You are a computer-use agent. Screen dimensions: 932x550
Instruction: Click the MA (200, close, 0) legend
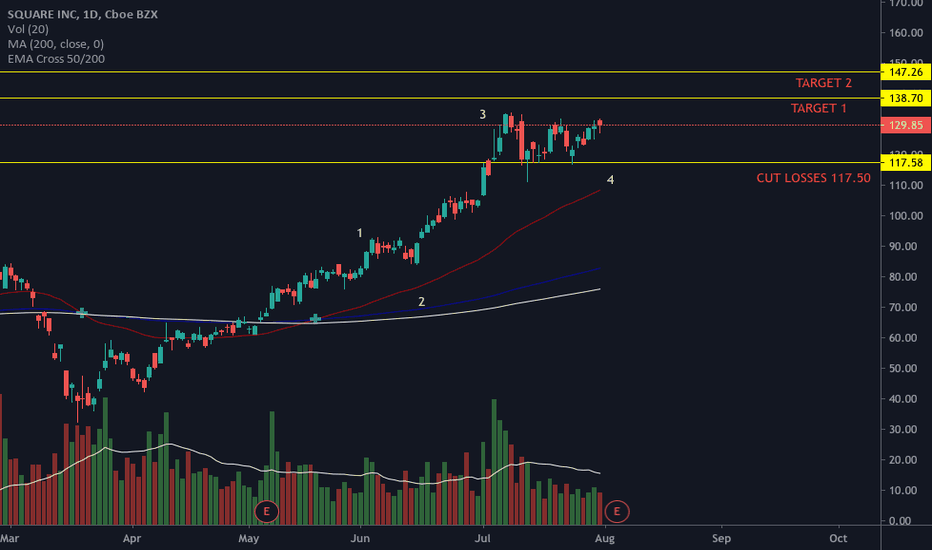tap(55, 44)
